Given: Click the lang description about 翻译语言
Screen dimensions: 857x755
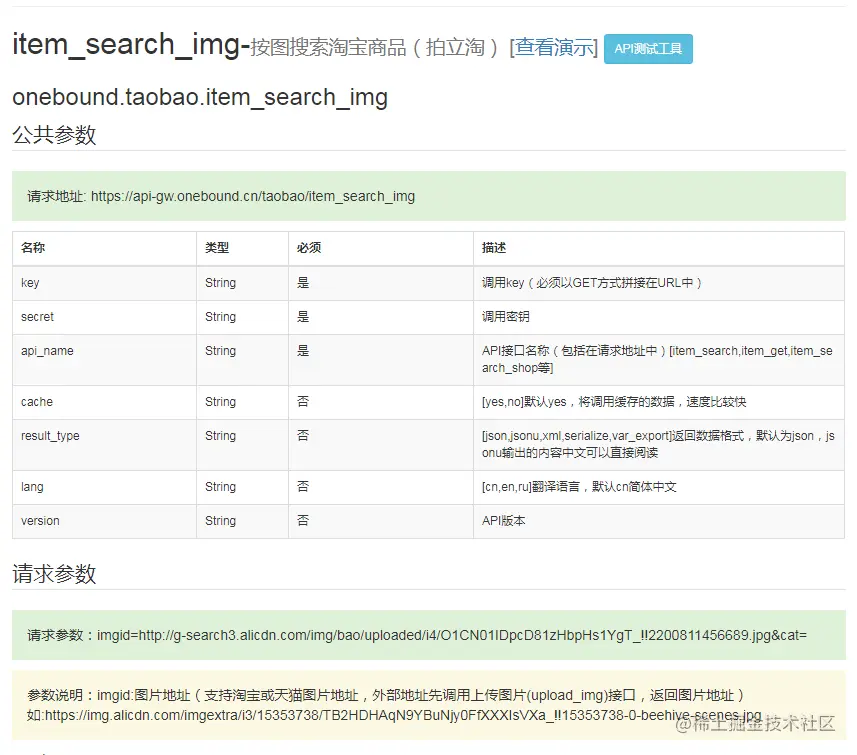Looking at the screenshot, I should click(x=579, y=487).
